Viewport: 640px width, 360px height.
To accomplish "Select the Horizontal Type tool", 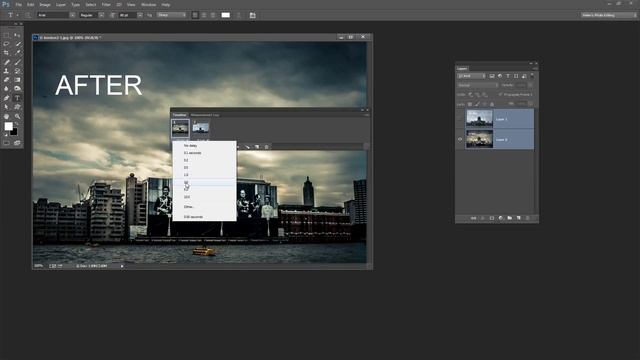I will pos(17,98).
